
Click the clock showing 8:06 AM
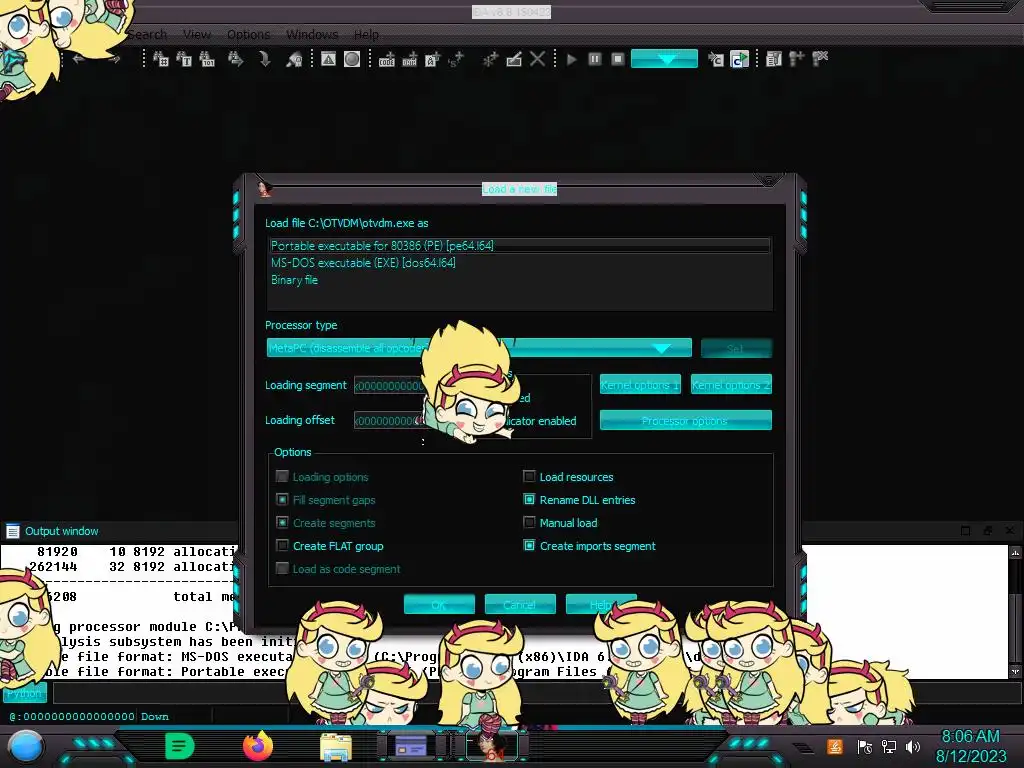coord(970,736)
